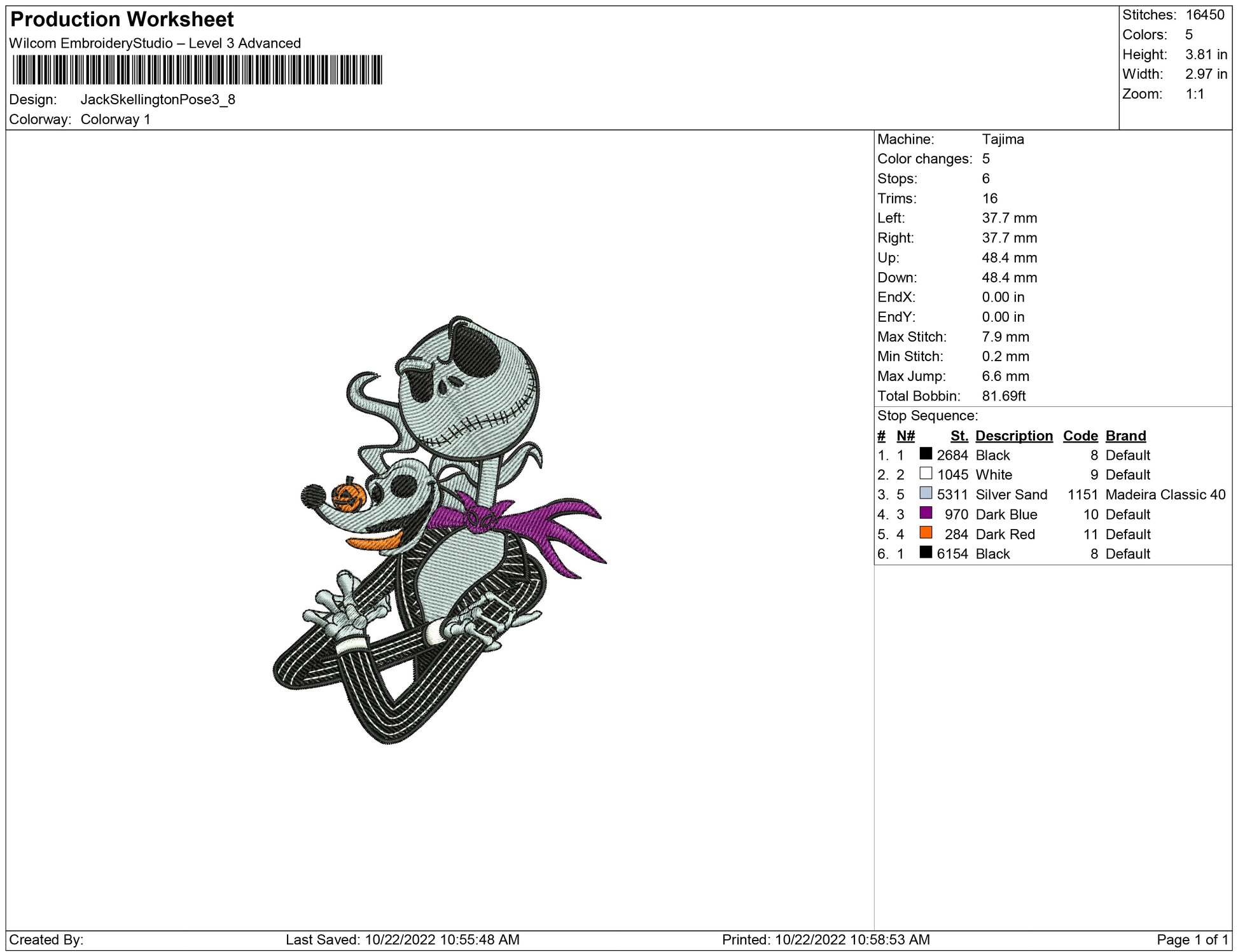
Task: Click the Brand column header
Action: point(1125,436)
